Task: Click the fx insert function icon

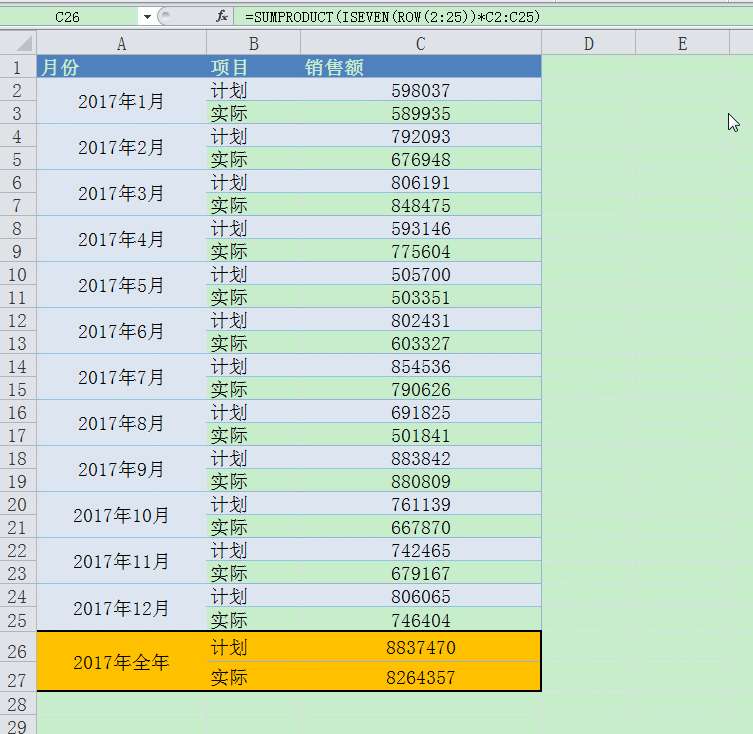Action: (221, 17)
